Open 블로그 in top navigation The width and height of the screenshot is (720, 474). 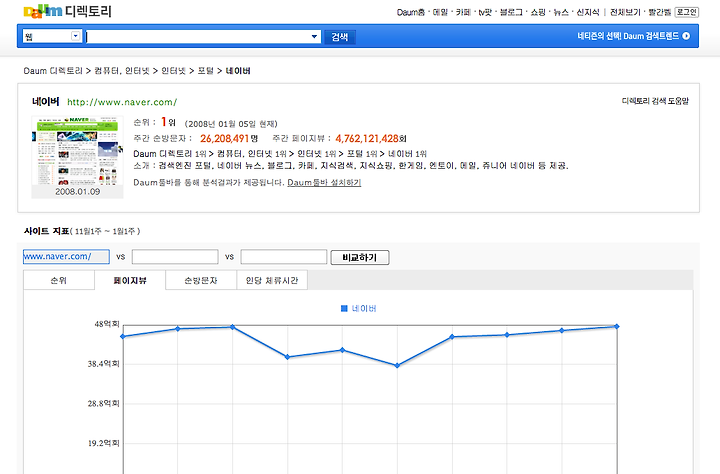(511, 12)
